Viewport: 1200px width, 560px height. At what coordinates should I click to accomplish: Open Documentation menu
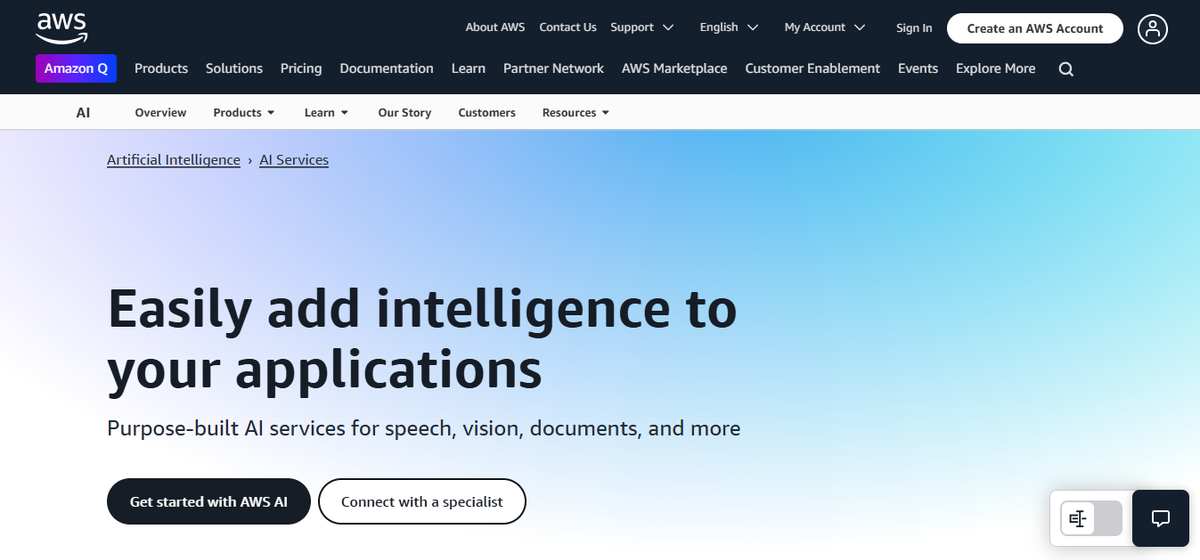pyautogui.click(x=387, y=68)
